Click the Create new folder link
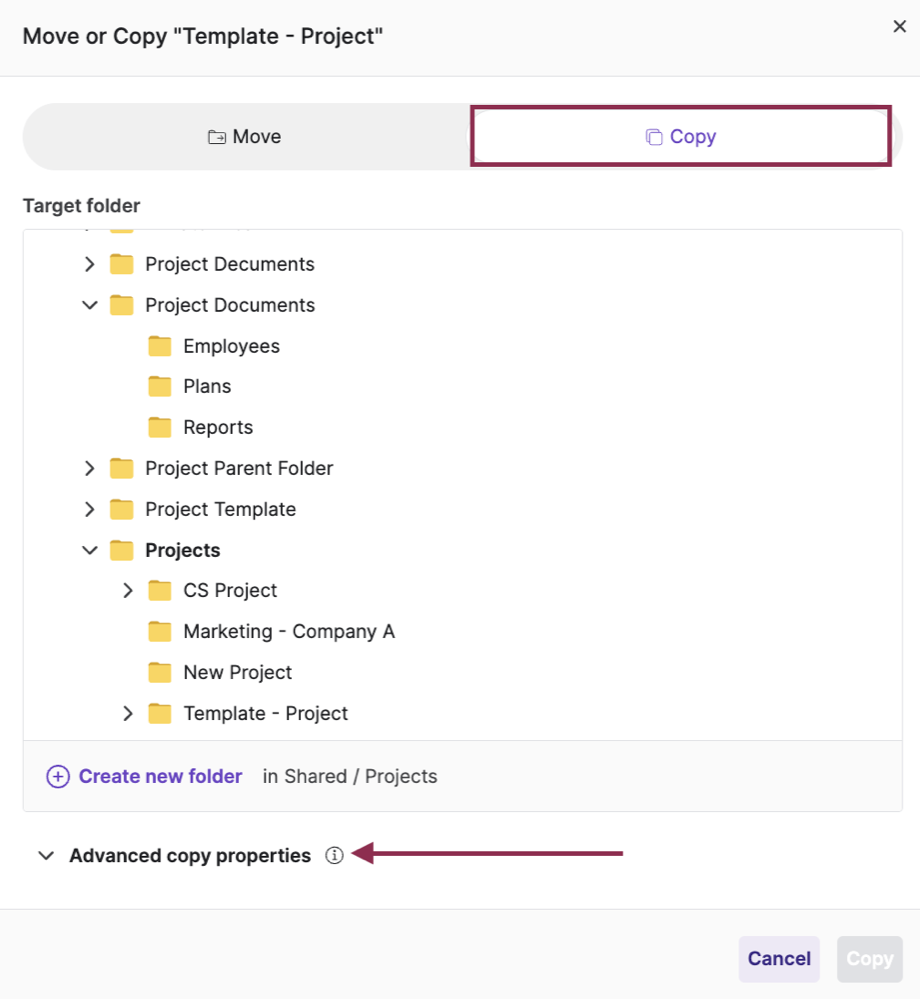The width and height of the screenshot is (920, 999). pyautogui.click(x=160, y=776)
